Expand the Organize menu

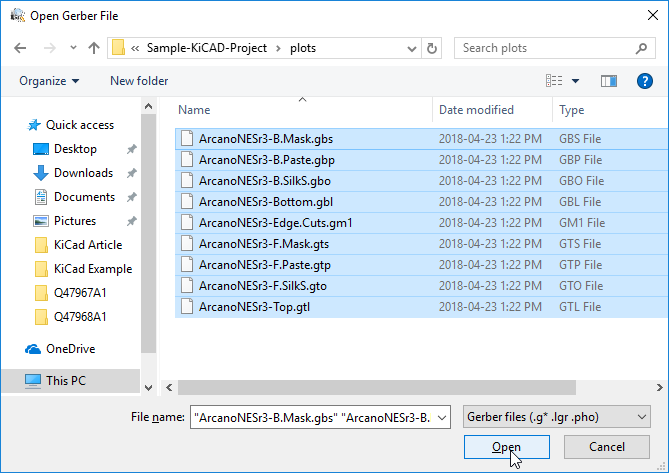(49, 81)
